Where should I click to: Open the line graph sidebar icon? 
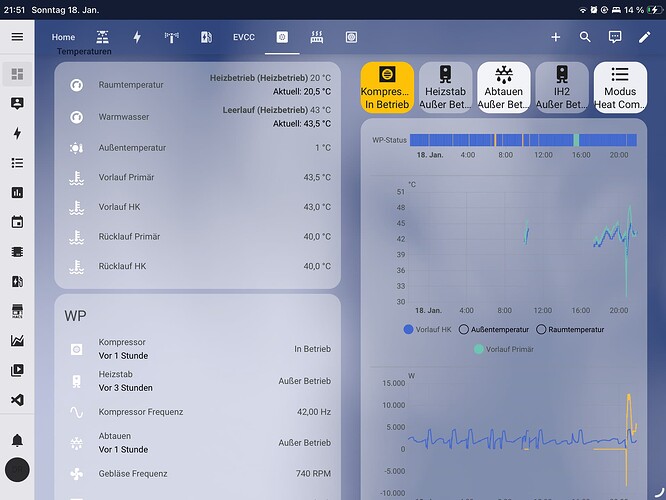17,341
